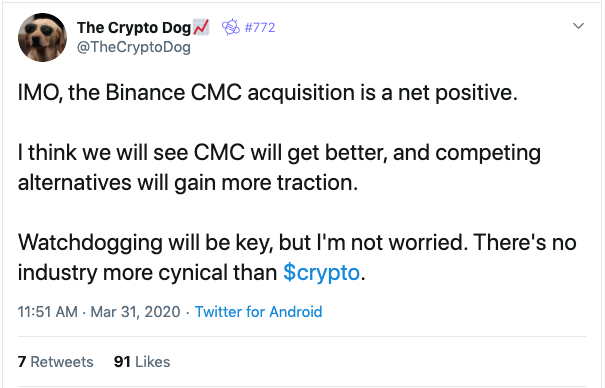Click the display name The Crypto Dog

point(134,27)
